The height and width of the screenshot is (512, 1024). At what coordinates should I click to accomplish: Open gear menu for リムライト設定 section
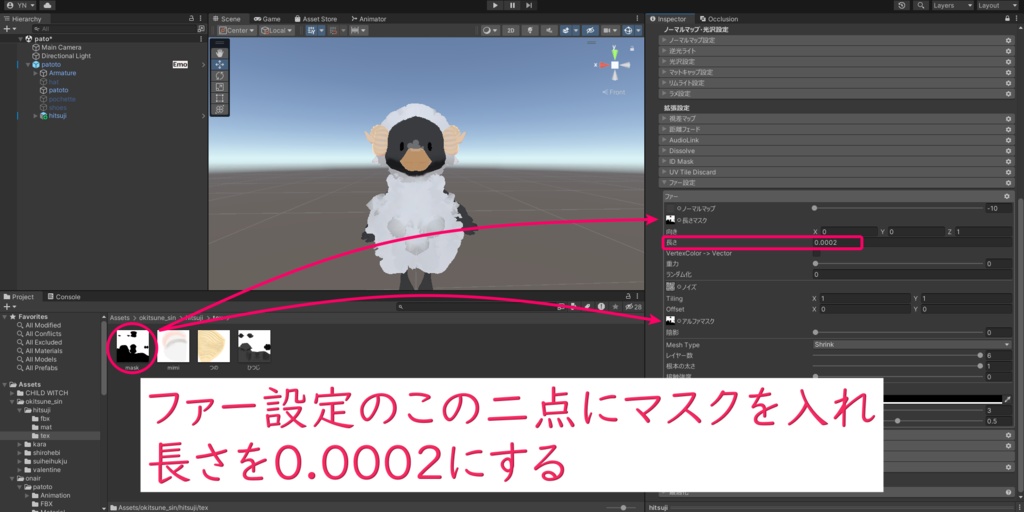click(1008, 83)
